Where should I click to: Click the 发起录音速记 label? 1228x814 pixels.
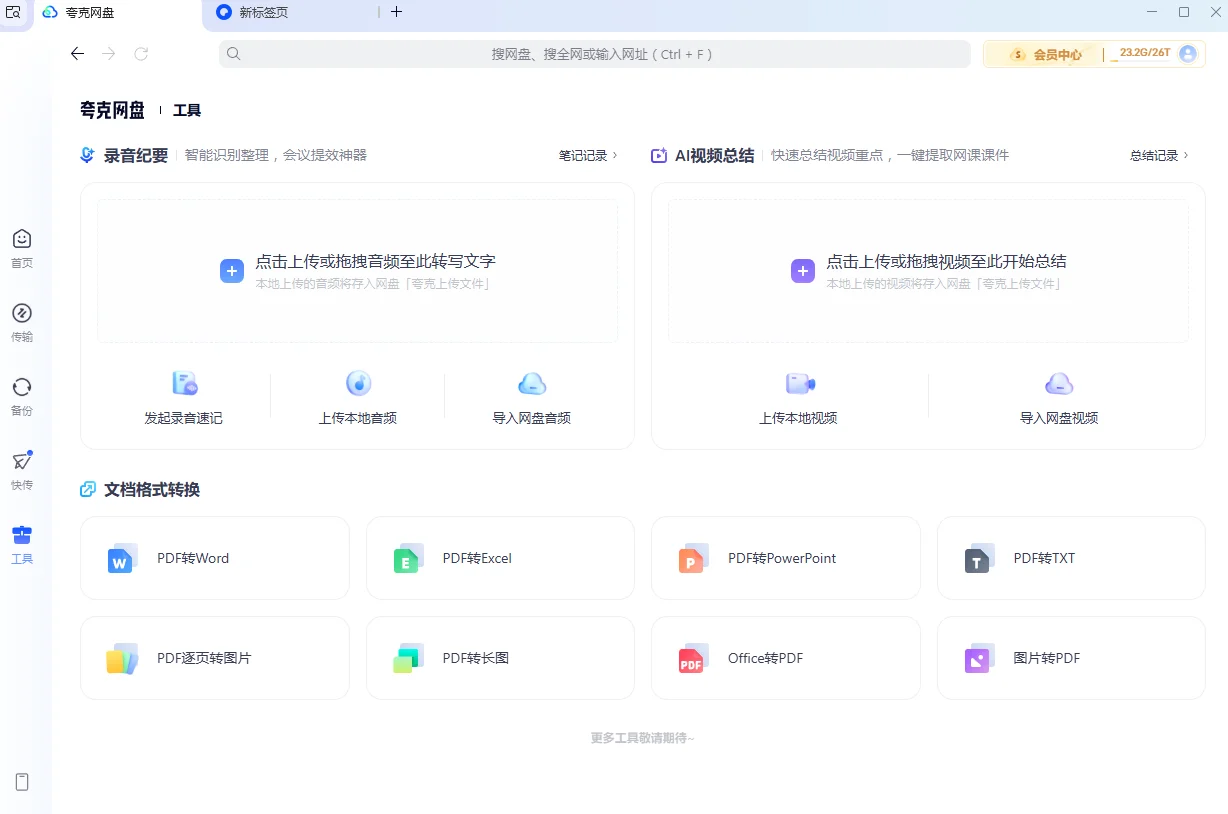(x=184, y=418)
